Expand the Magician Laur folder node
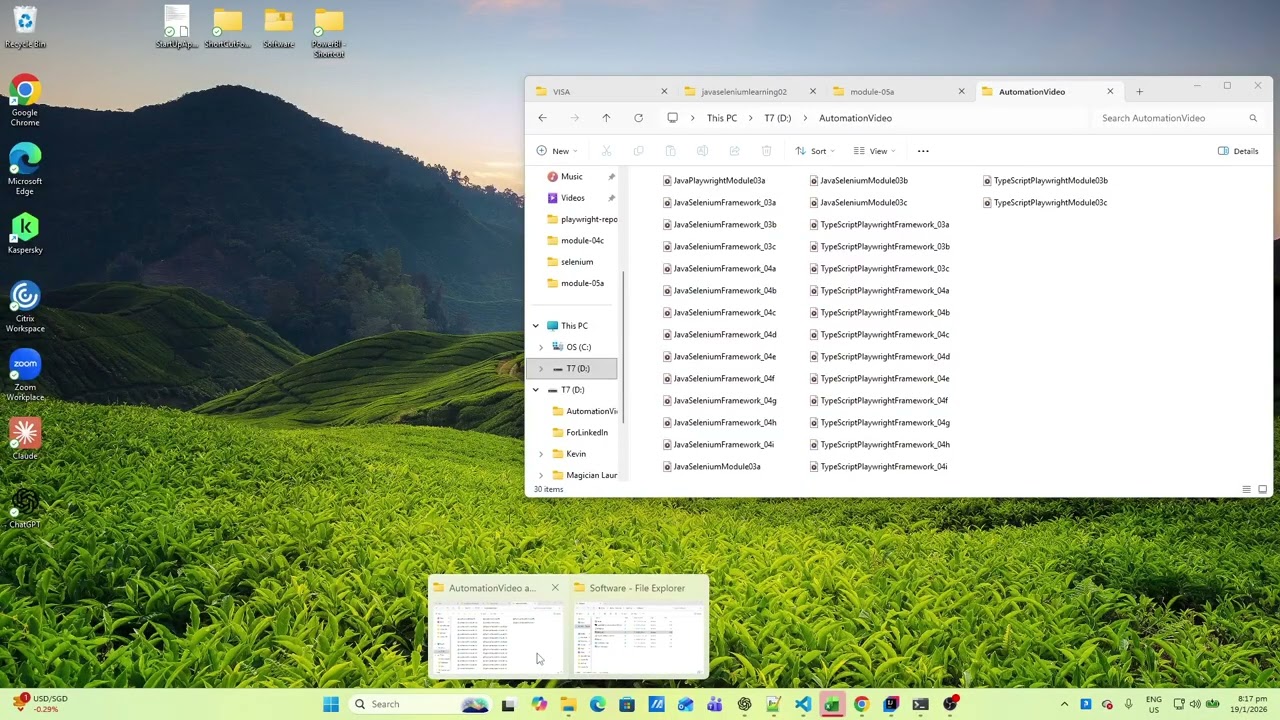Image resolution: width=1280 pixels, height=720 pixels. click(541, 475)
